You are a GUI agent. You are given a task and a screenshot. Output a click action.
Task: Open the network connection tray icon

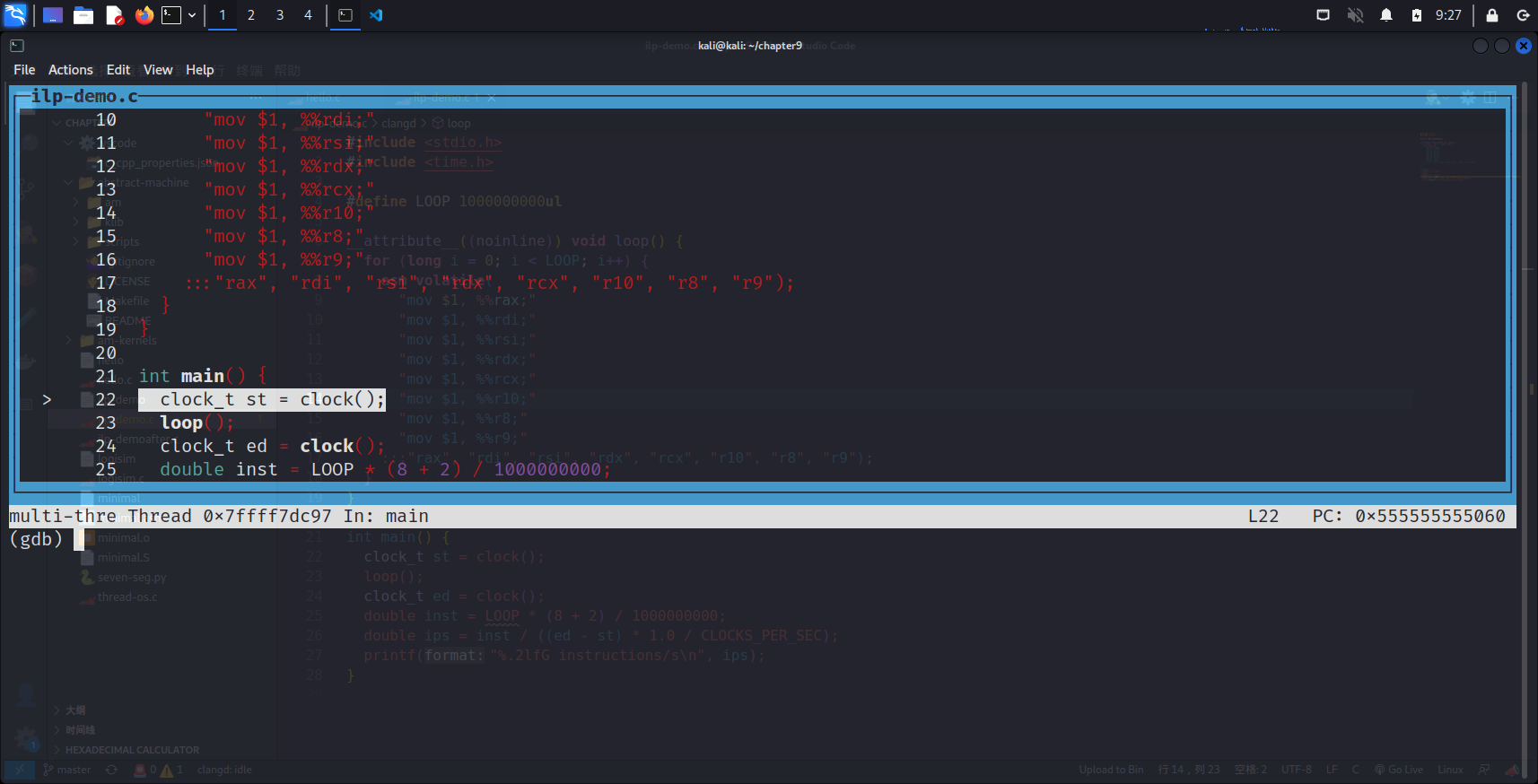(1323, 15)
